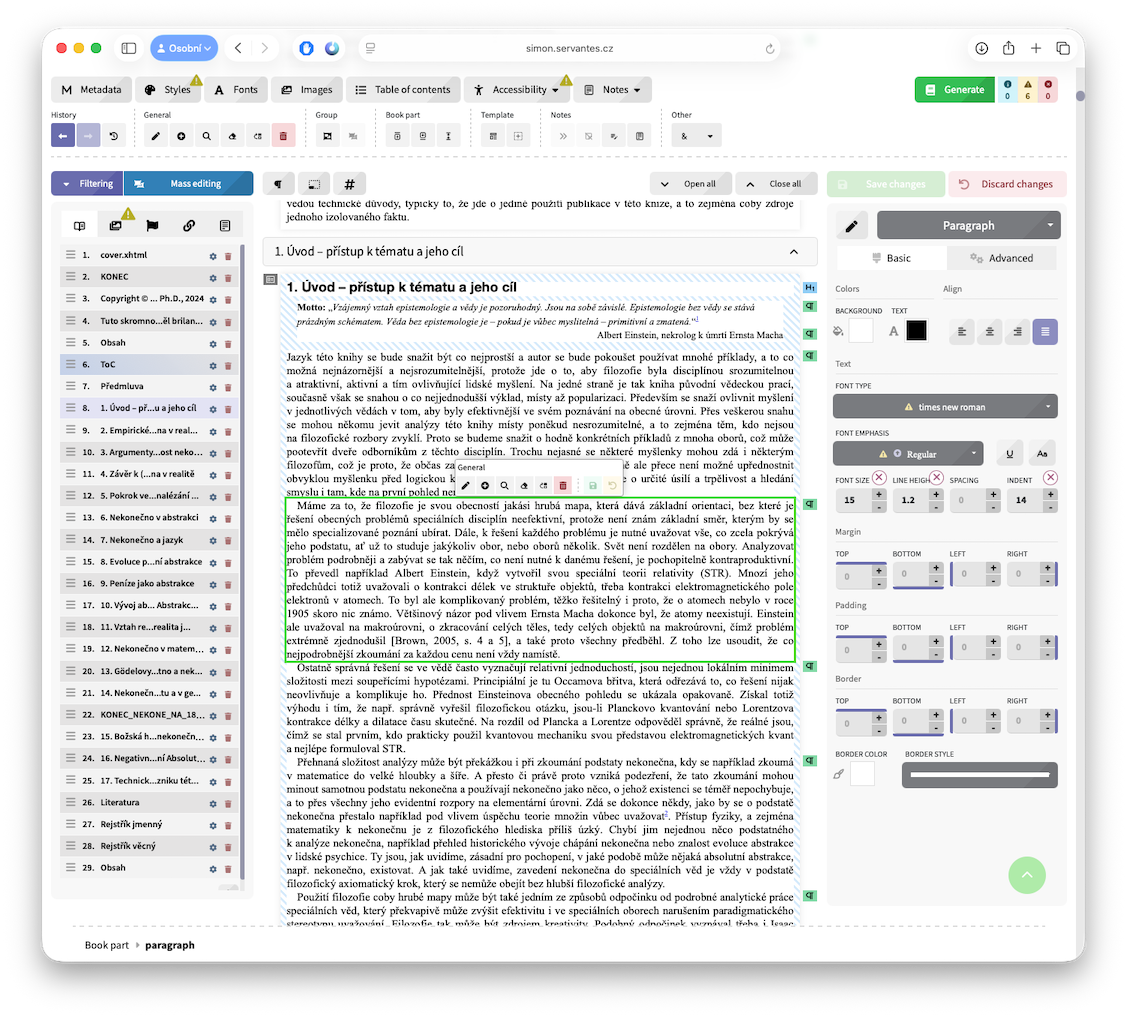This screenshot has width=1127, height=1017.
Task: Switch to the Advanced tab
Action: [1002, 258]
